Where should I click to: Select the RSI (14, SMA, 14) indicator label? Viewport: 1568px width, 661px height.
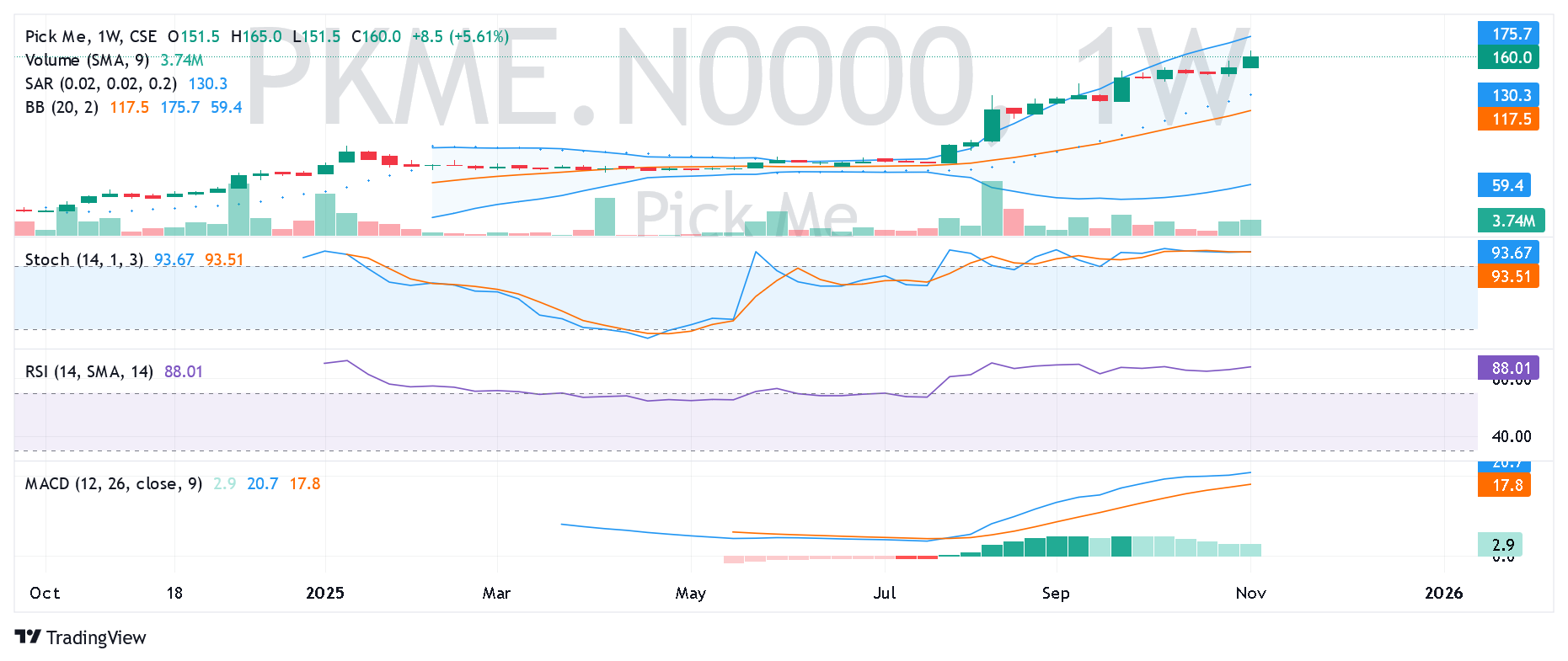coord(89,371)
